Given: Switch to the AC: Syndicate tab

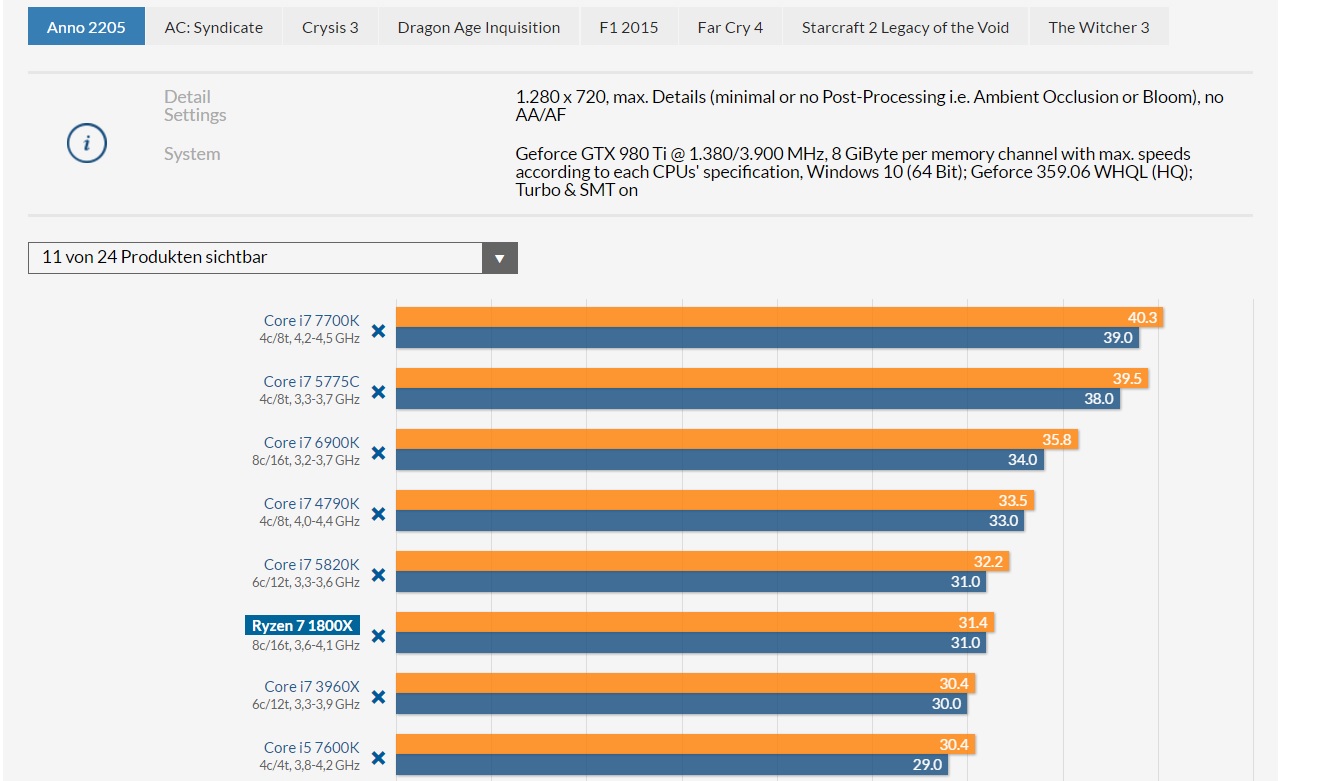Looking at the screenshot, I should click(x=214, y=27).
